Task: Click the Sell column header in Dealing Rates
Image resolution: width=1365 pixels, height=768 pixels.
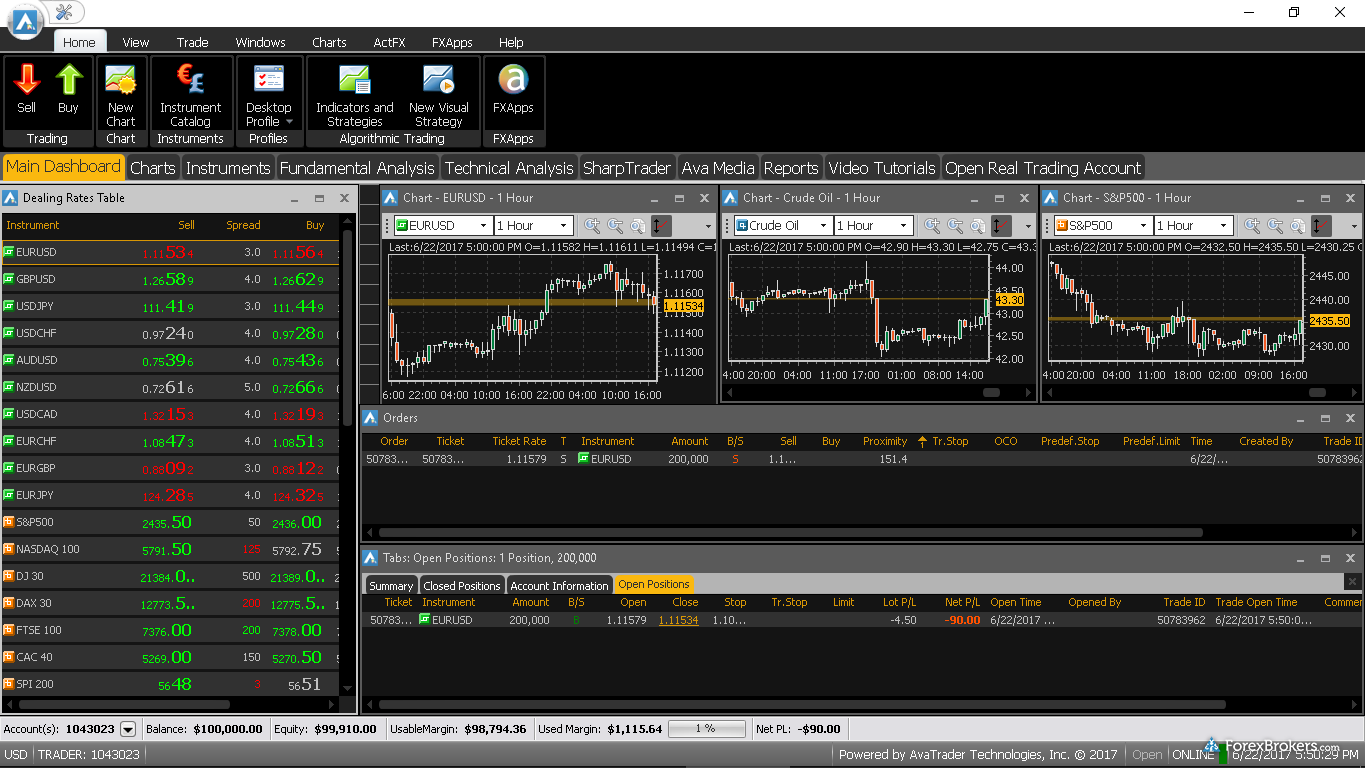Action: (187, 225)
